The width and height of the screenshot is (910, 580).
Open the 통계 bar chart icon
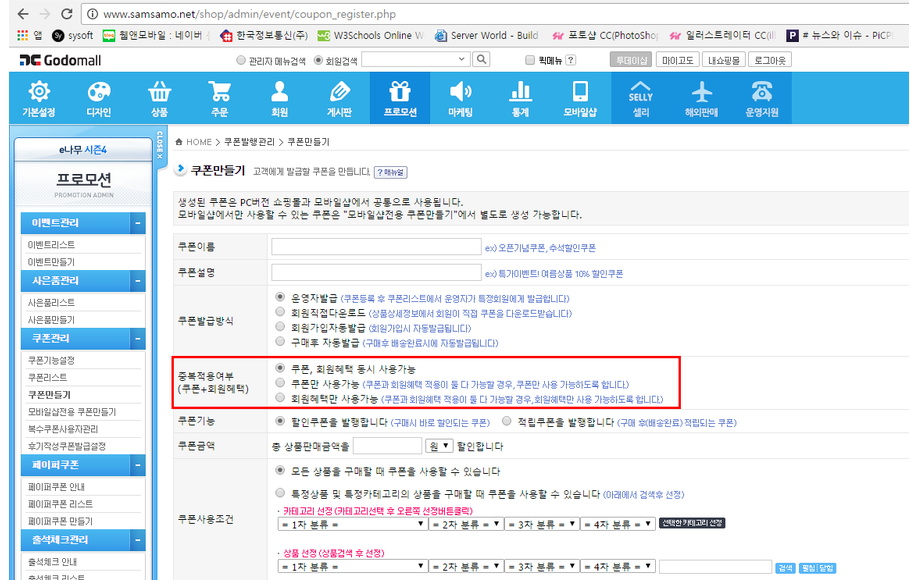pos(520,92)
